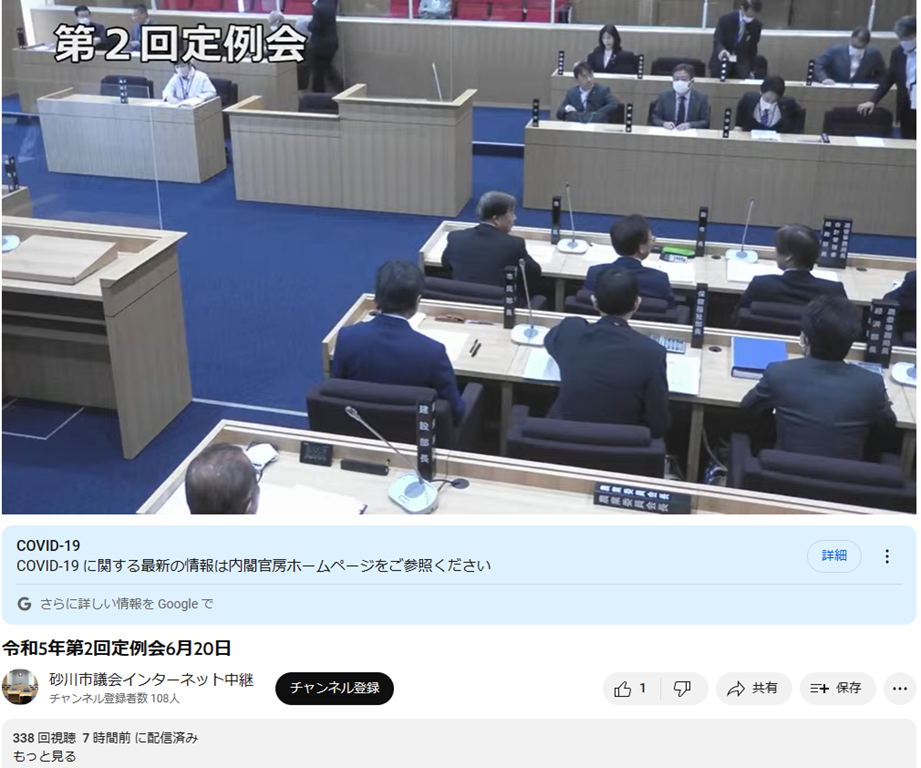This screenshot has height=768, width=921.
Task: Expand description with もっと見る
Action: point(44,756)
